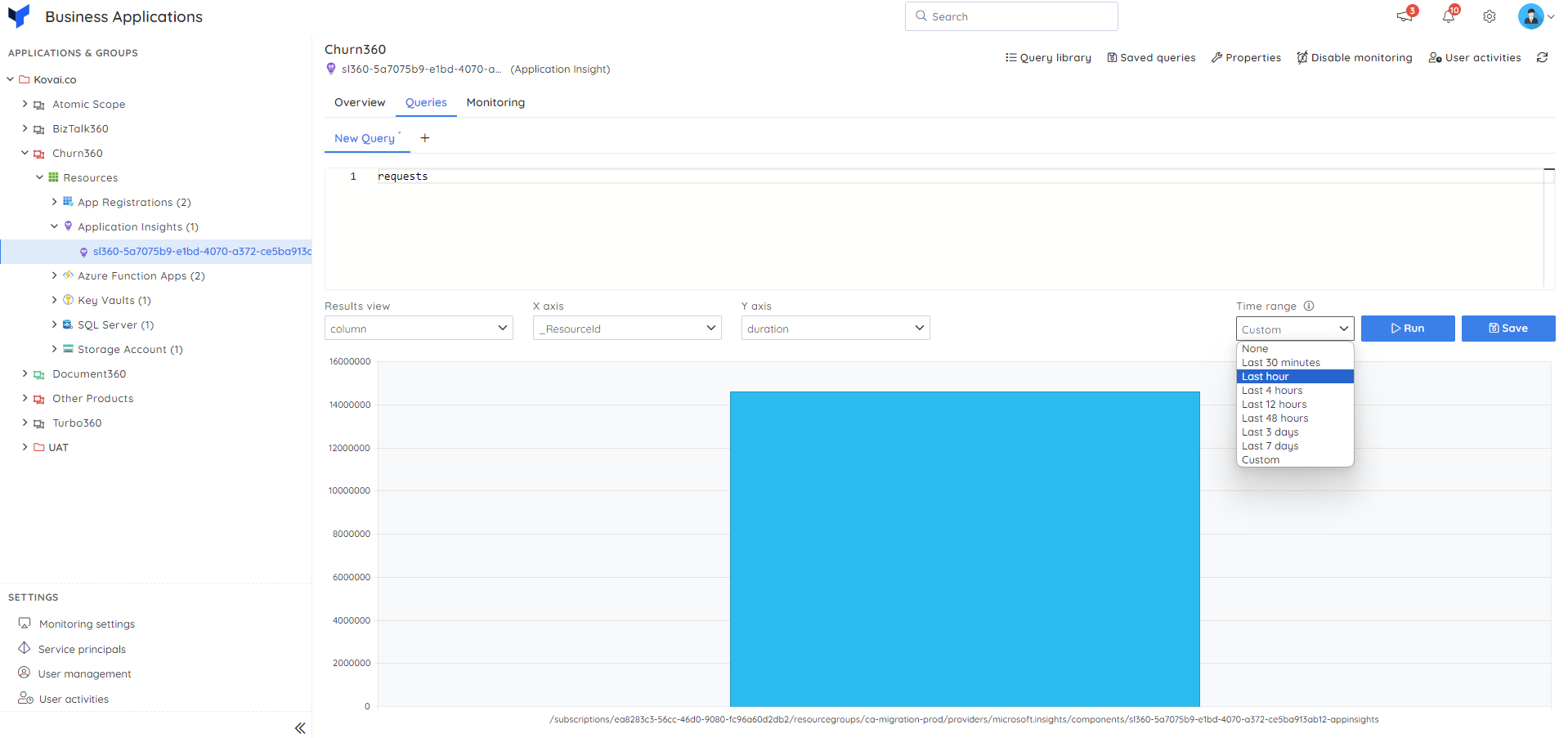Open the Query library
This screenshot has height=738, width=1568.
click(1048, 57)
